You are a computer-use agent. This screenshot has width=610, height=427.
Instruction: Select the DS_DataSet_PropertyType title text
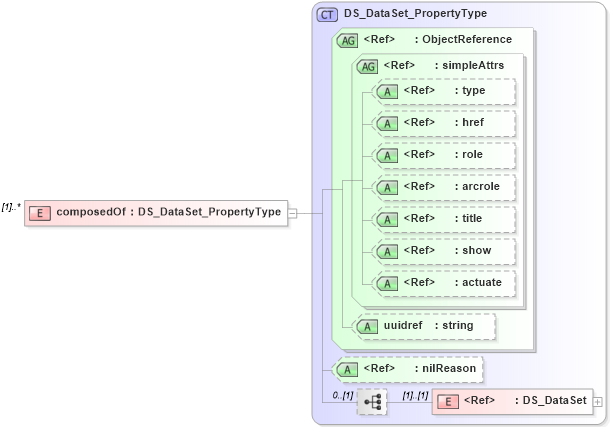pos(415,14)
